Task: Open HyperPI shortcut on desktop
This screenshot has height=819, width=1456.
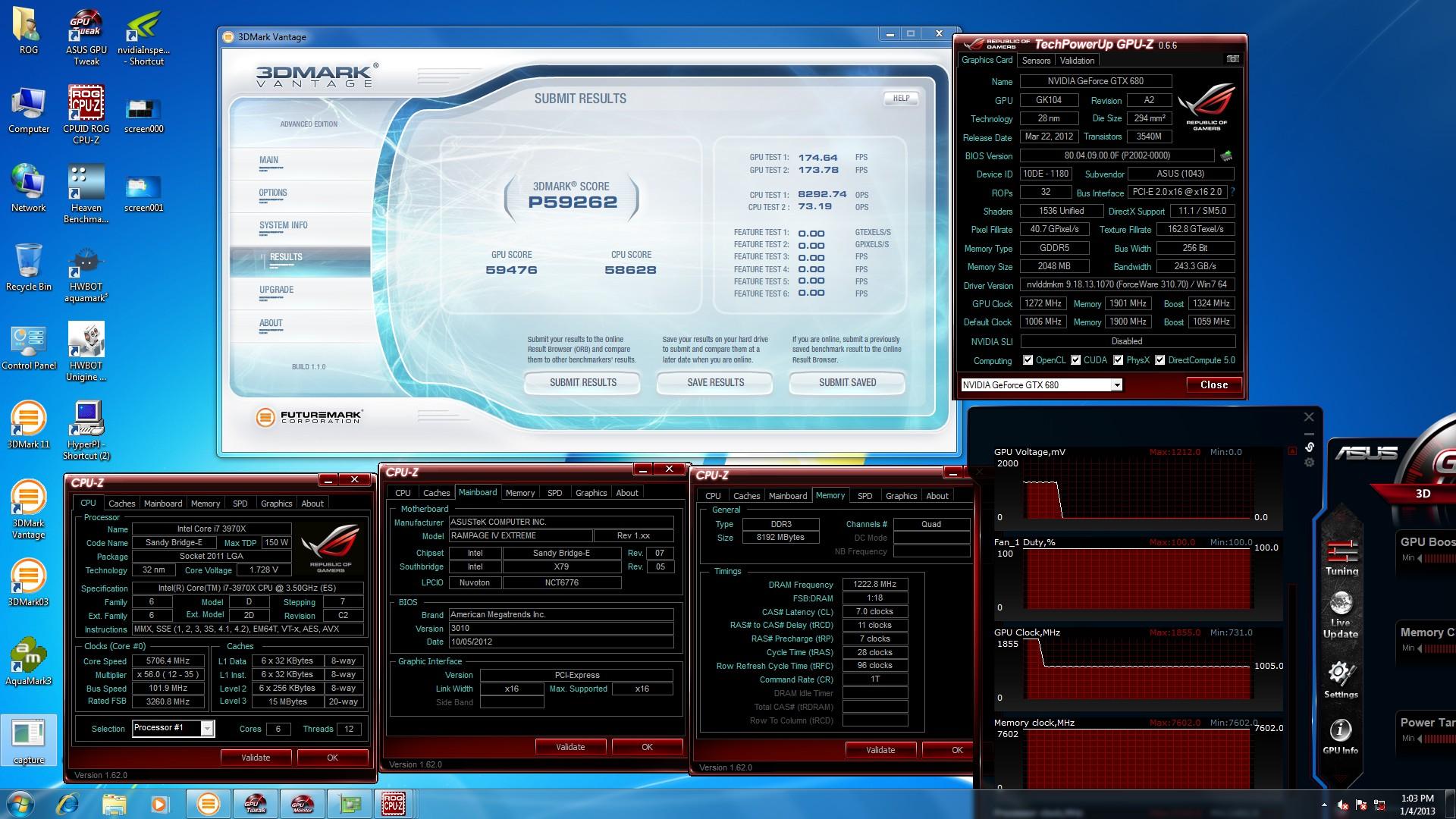Action: (x=86, y=431)
